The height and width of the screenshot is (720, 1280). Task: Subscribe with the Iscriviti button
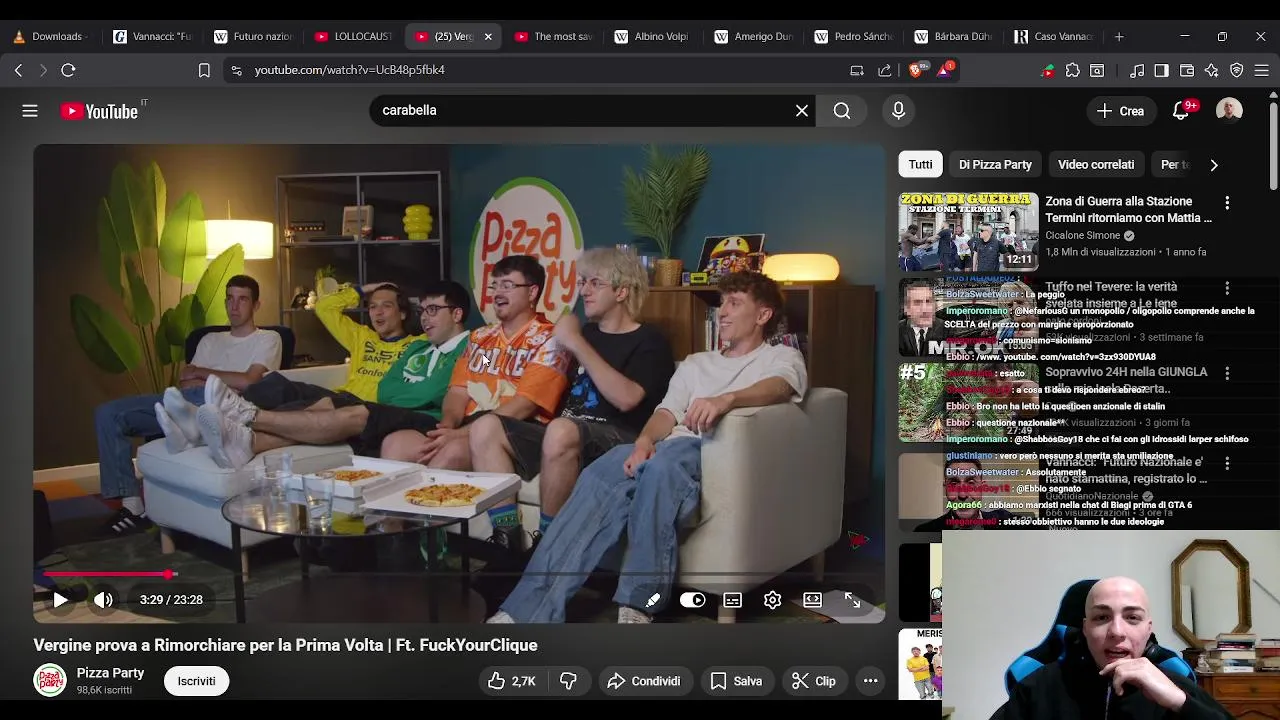(196, 681)
